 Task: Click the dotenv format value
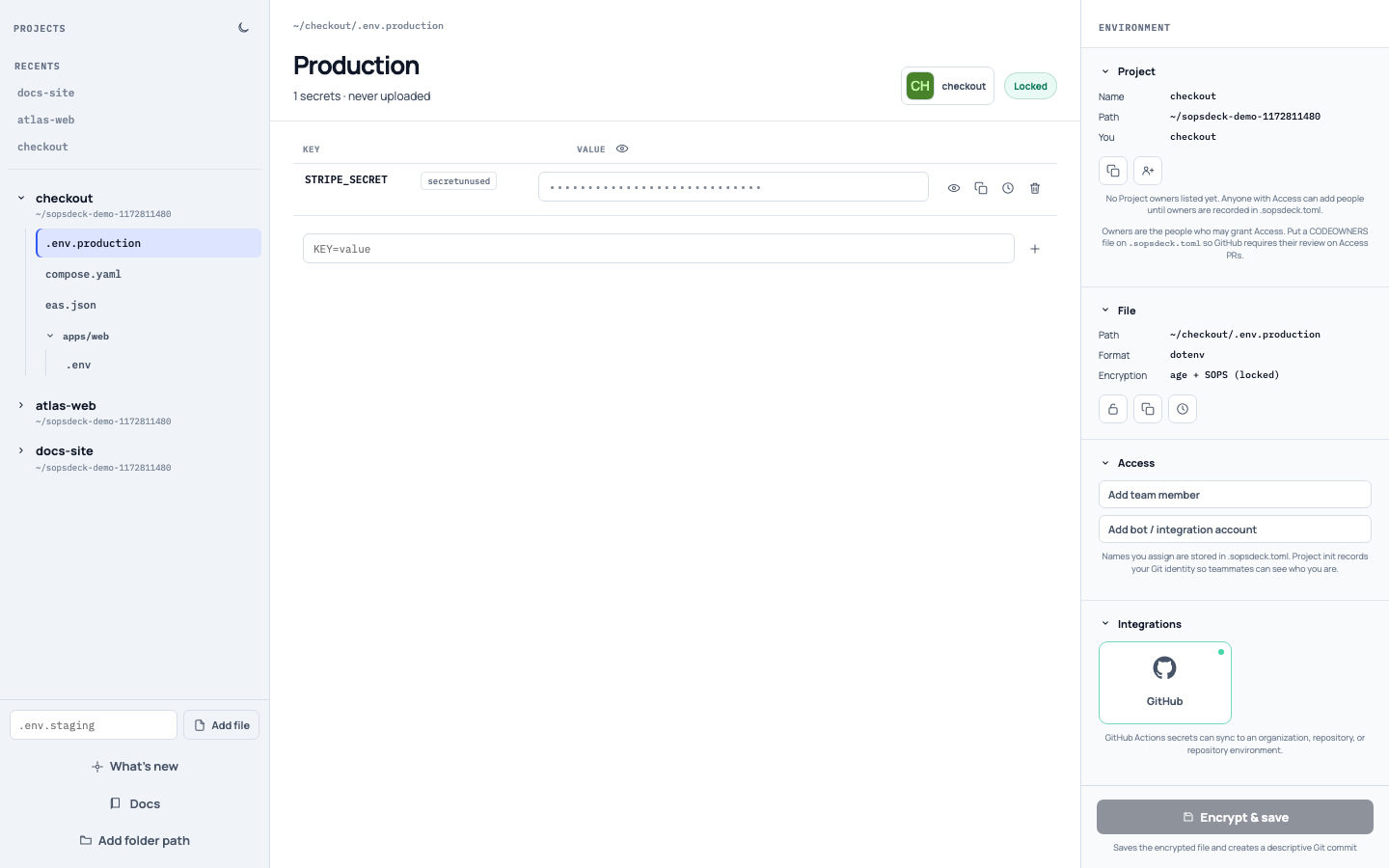(x=1187, y=355)
